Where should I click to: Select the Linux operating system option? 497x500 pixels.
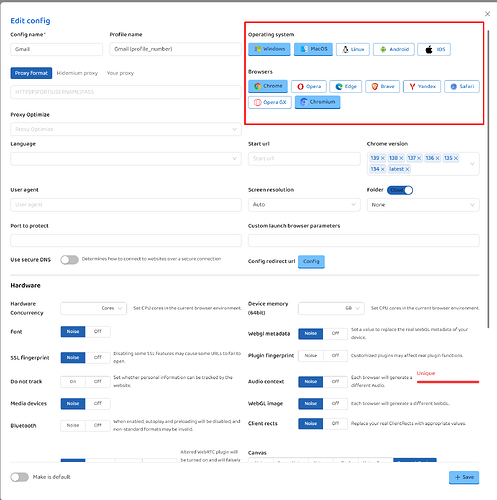click(353, 49)
